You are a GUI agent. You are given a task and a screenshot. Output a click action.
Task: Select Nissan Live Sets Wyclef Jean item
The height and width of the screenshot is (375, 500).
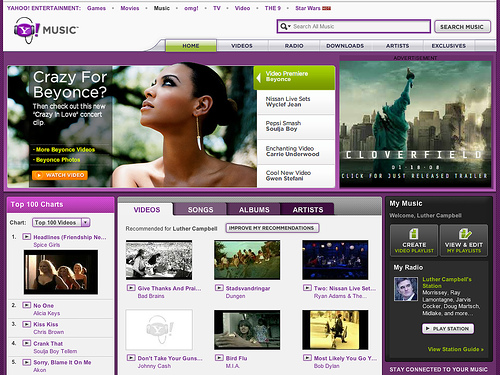[296, 102]
